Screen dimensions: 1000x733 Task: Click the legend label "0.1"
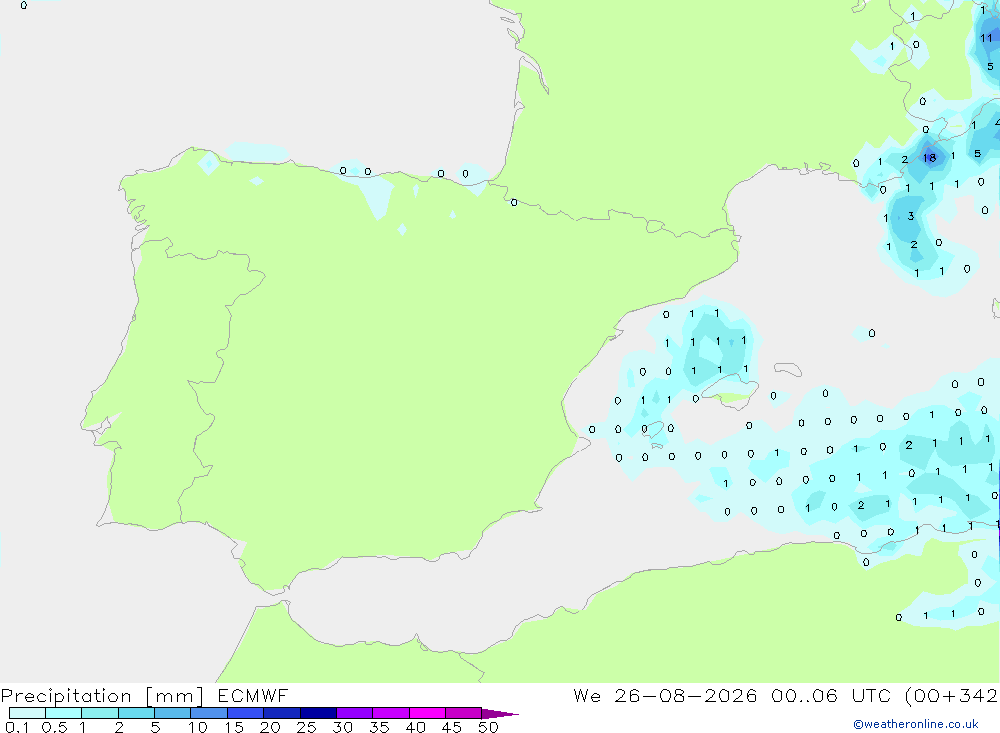click(17, 727)
